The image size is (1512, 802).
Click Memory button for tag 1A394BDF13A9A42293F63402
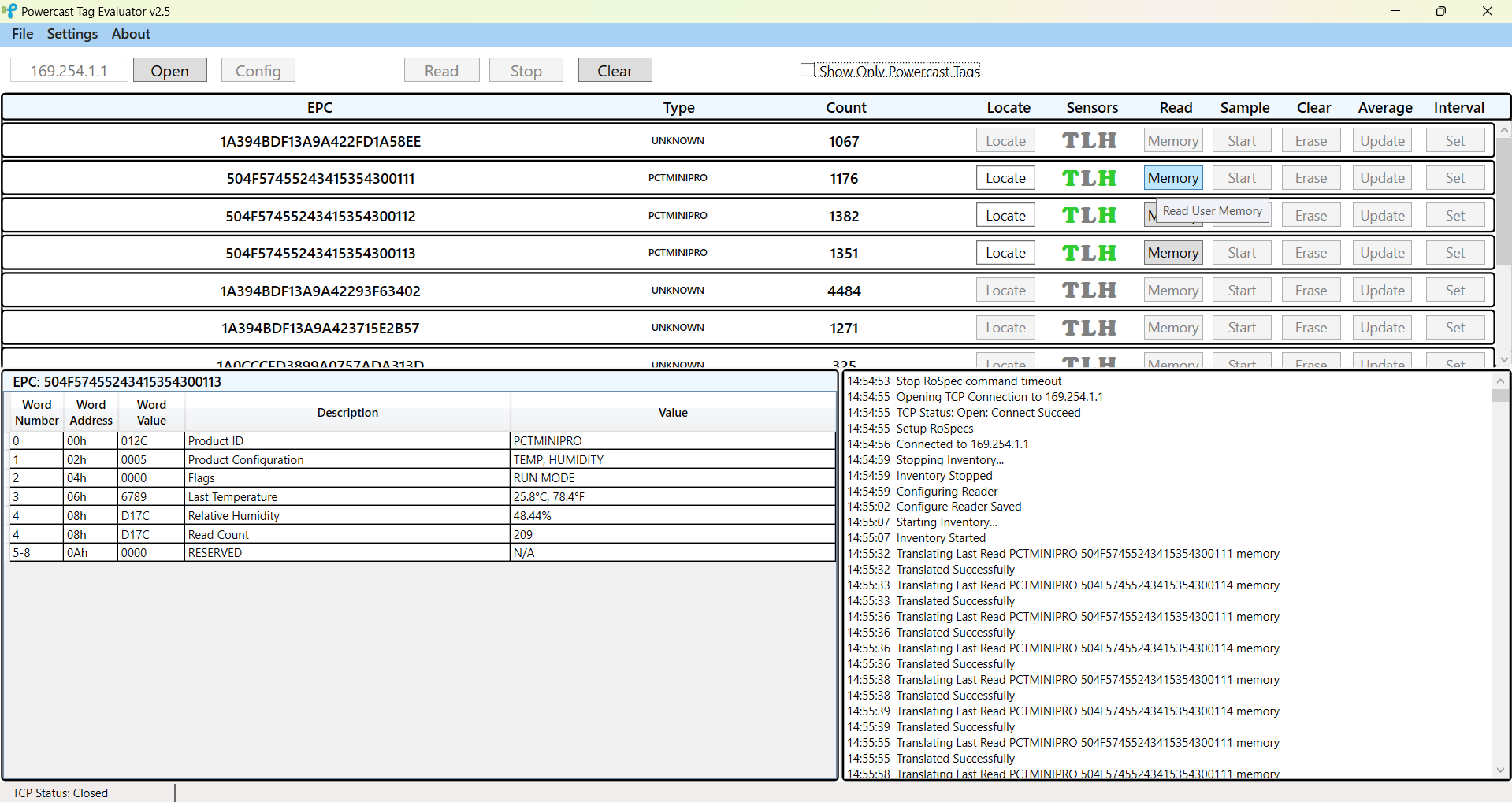click(1173, 290)
